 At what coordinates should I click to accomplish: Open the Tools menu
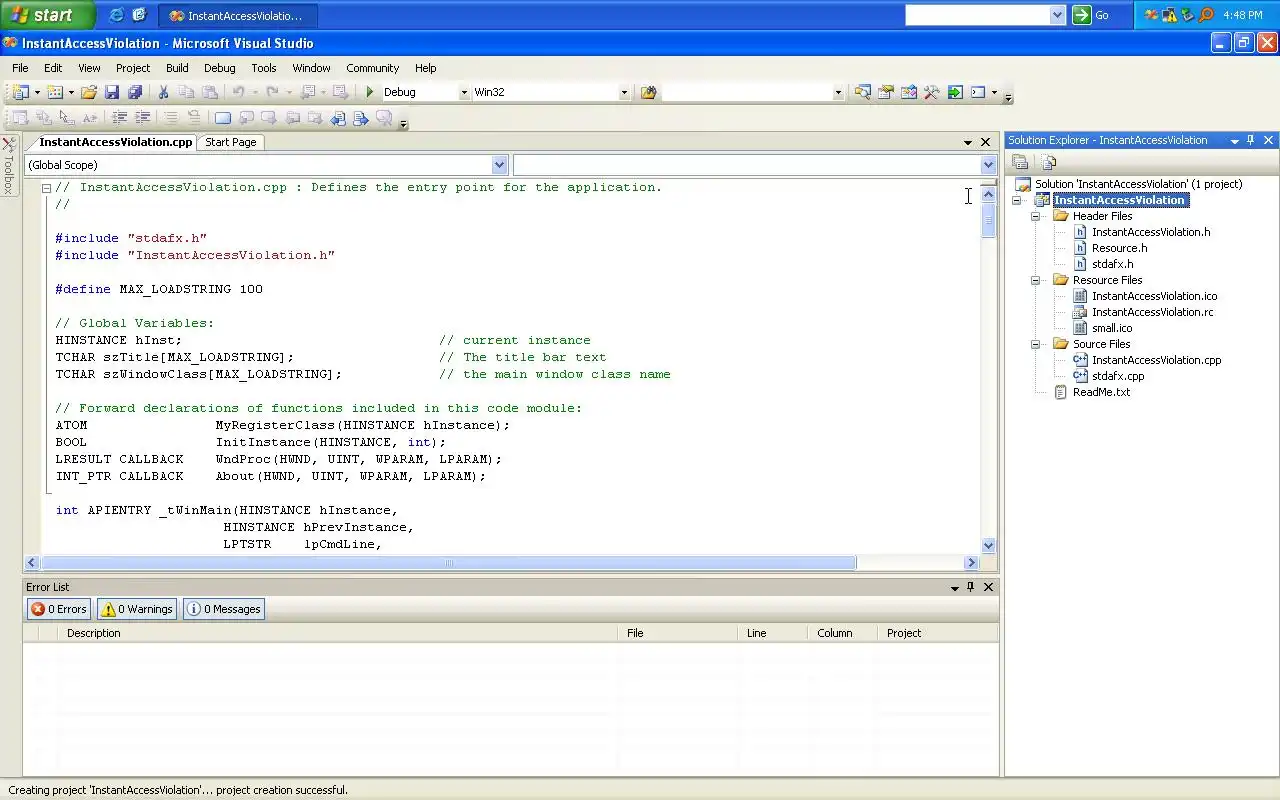point(264,68)
